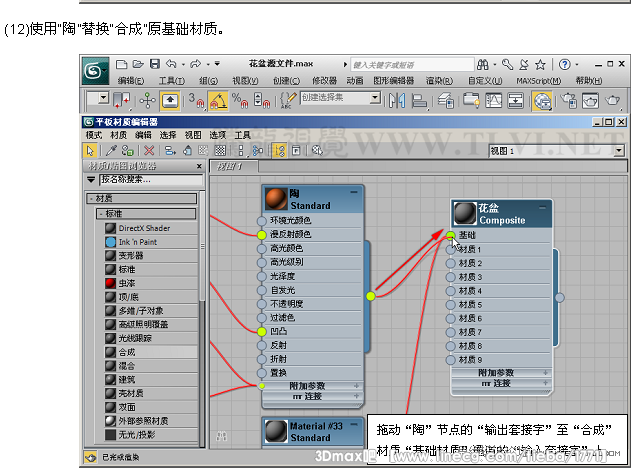Save the scene using the floppy disk icon

click(155, 64)
